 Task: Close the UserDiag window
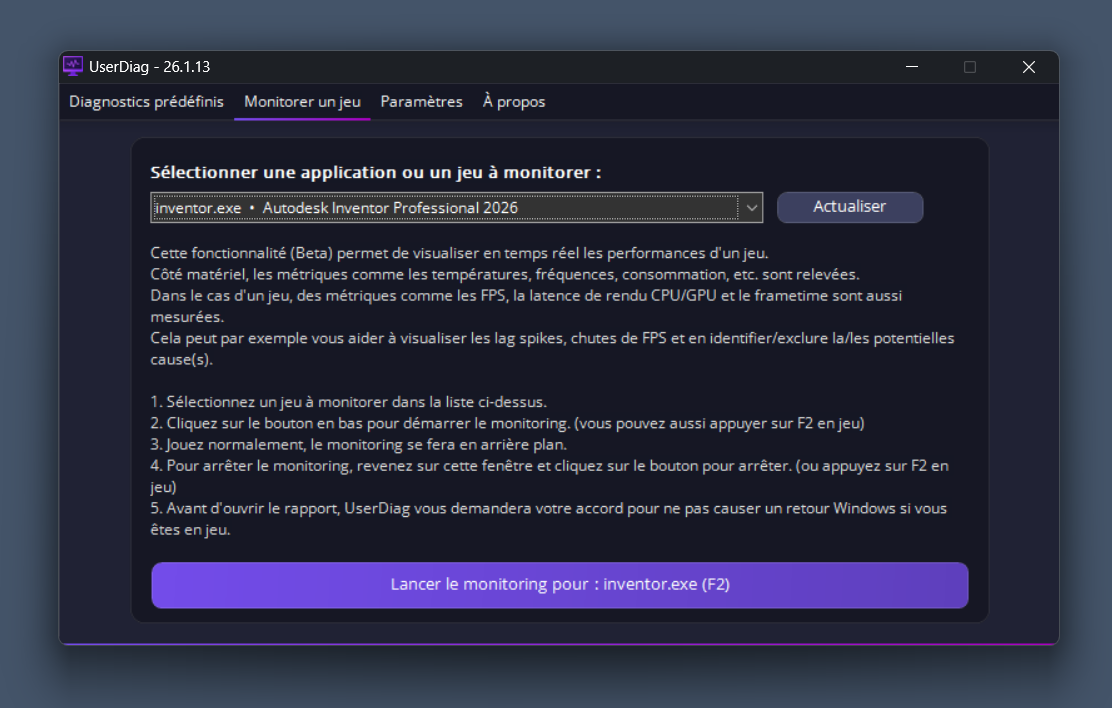coord(1028,67)
